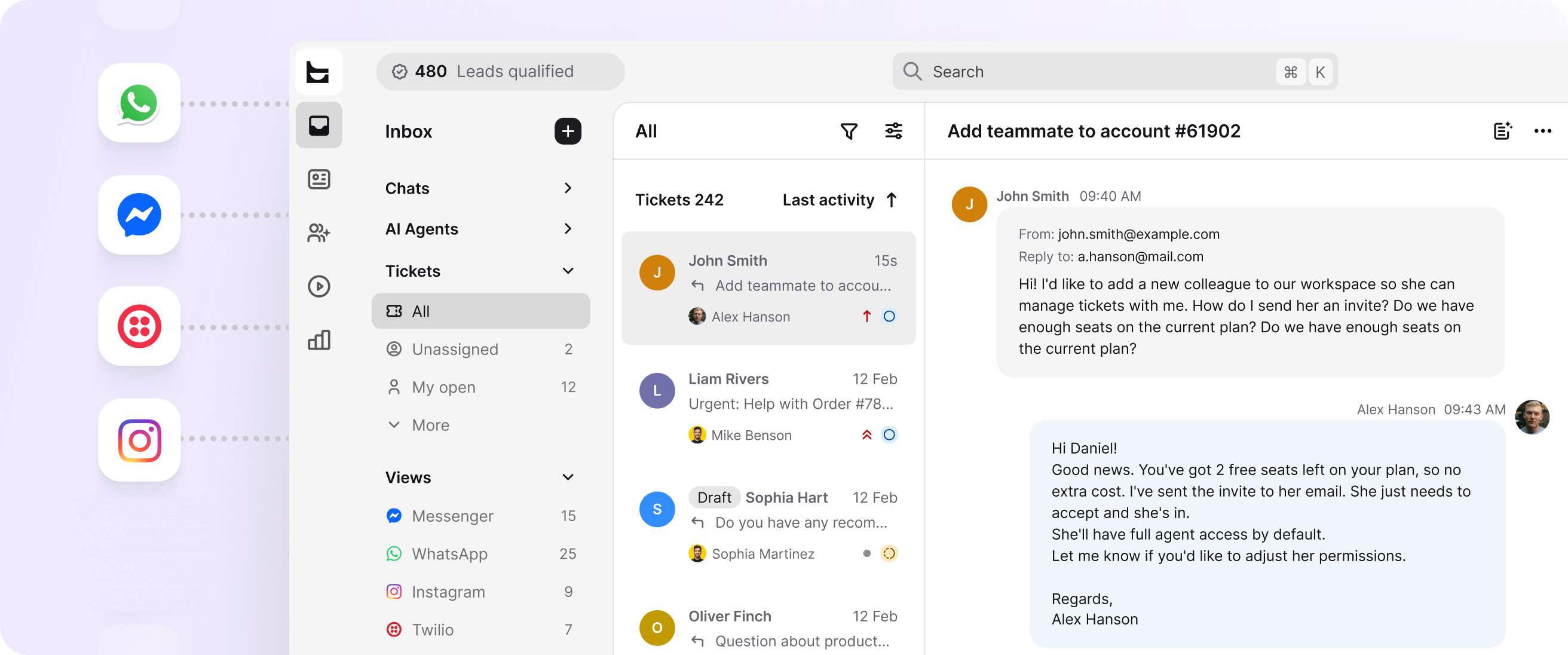This screenshot has height=655, width=1568.
Task: Open the ticket filter funnel icon
Action: (849, 131)
